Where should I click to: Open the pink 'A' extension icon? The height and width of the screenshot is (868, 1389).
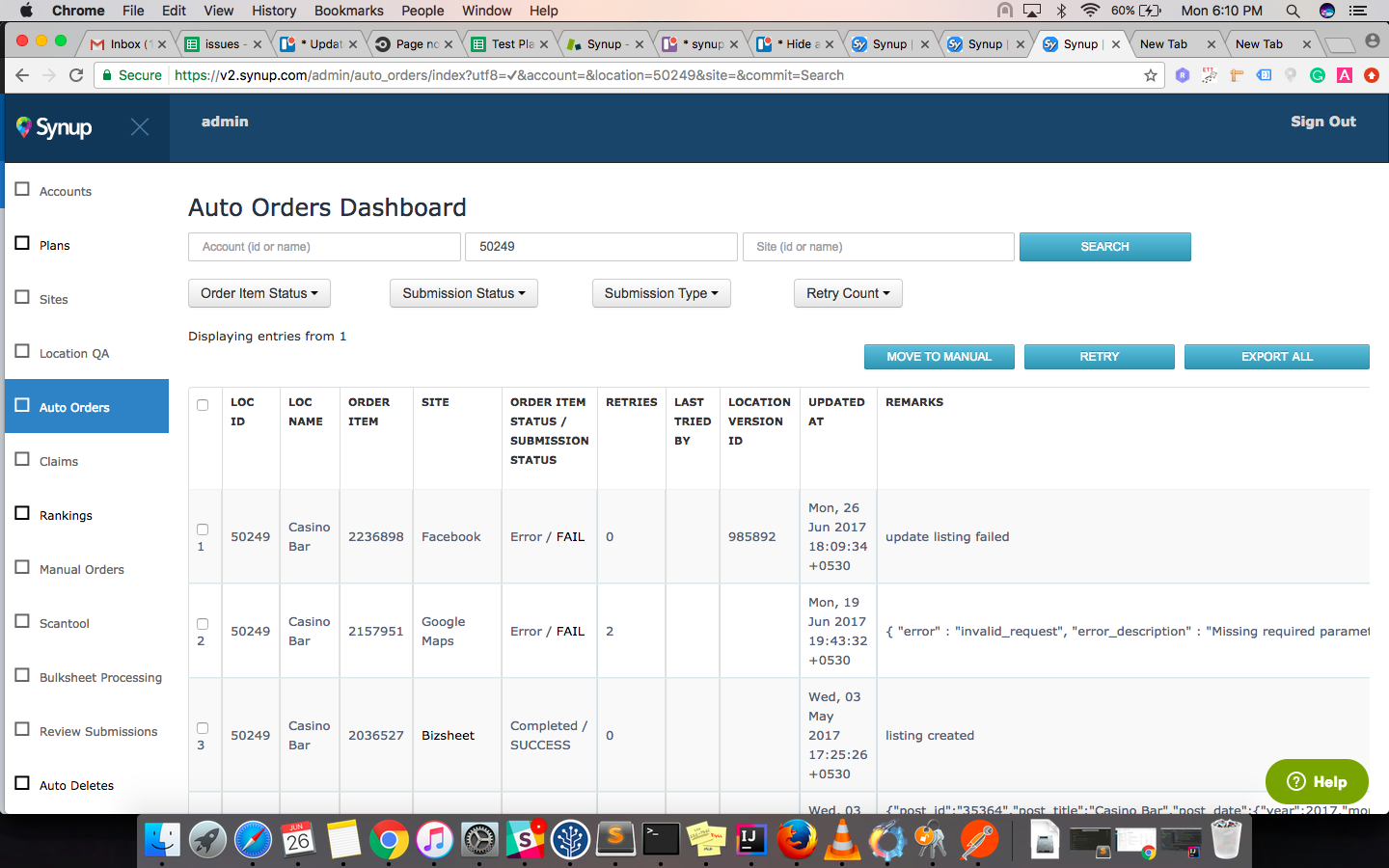[x=1344, y=75]
